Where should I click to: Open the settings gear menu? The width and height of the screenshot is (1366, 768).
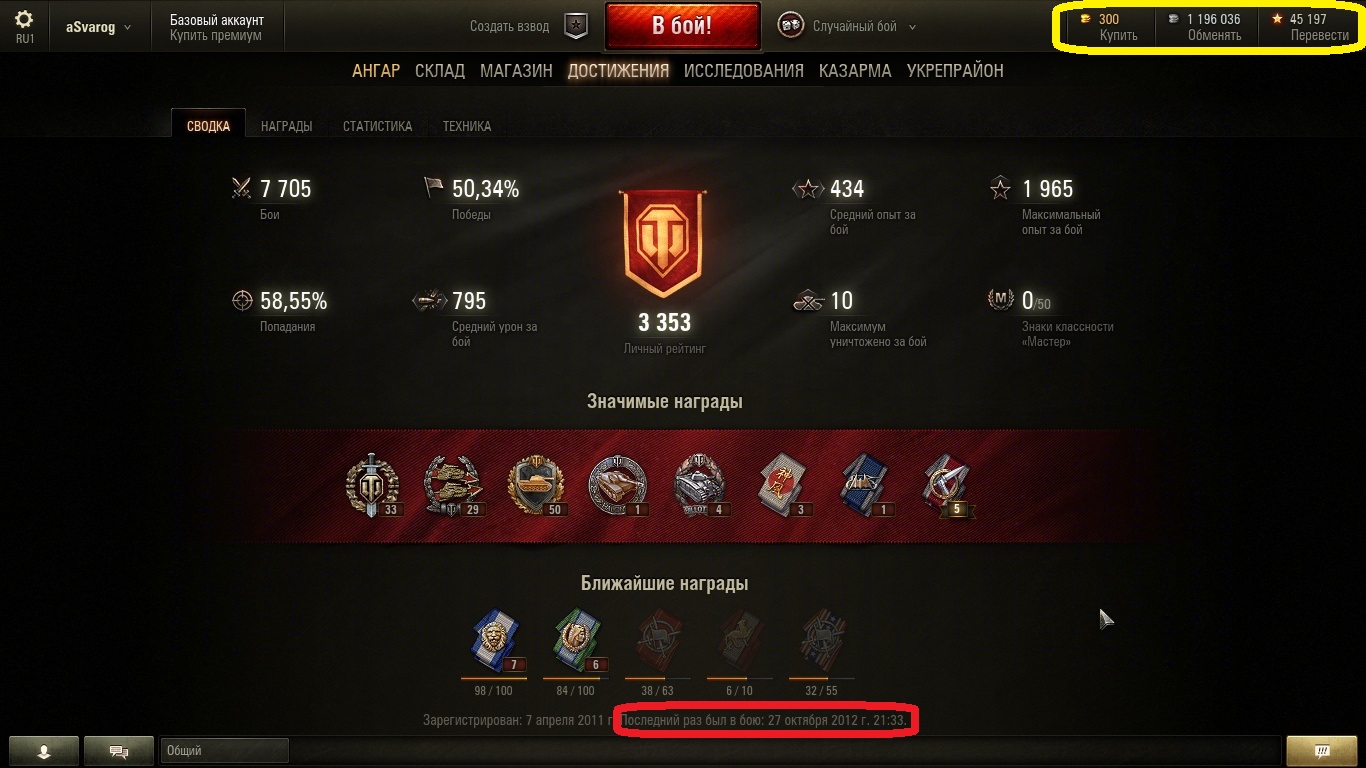(24, 20)
